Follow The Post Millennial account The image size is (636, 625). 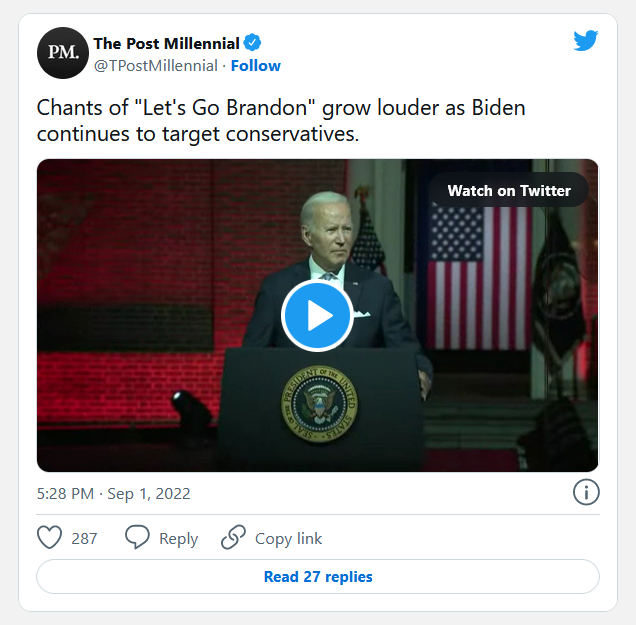click(256, 66)
